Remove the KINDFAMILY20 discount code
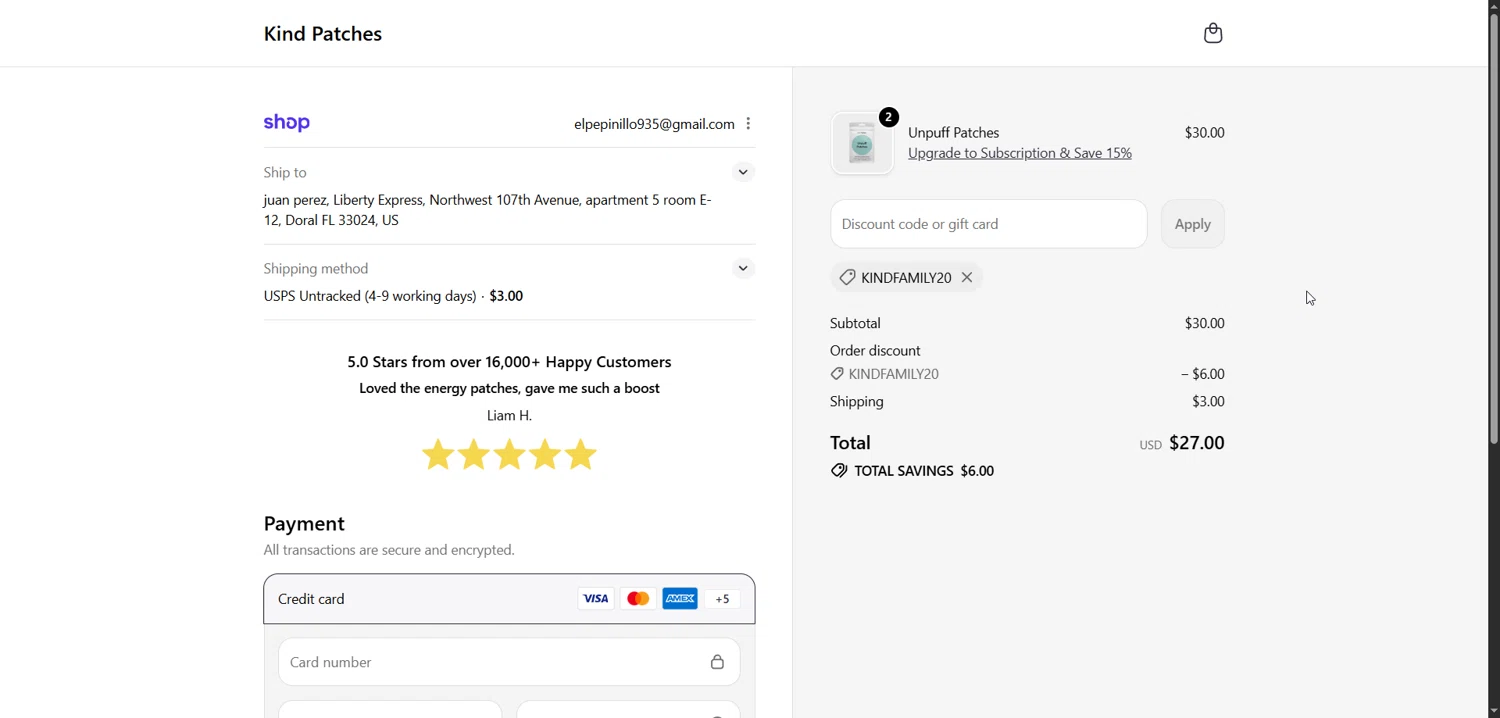This screenshot has height=718, width=1500. [967, 278]
